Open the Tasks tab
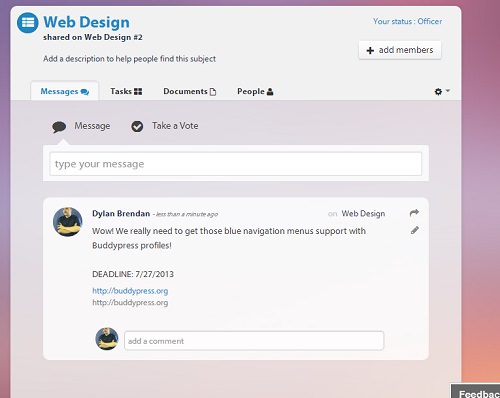 tap(126, 91)
